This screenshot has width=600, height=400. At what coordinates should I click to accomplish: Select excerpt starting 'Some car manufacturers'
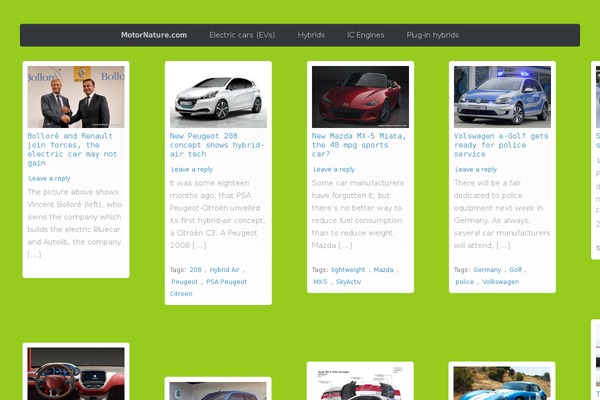tap(358, 214)
